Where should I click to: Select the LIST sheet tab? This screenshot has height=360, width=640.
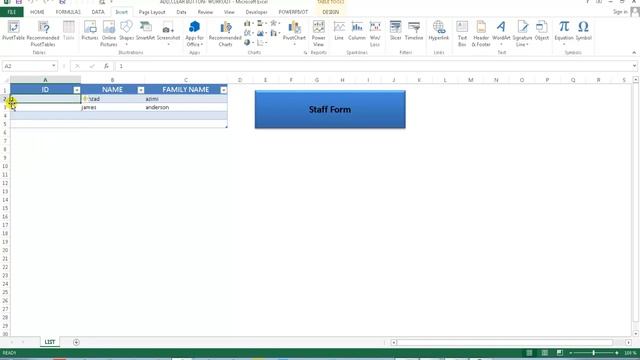point(50,342)
